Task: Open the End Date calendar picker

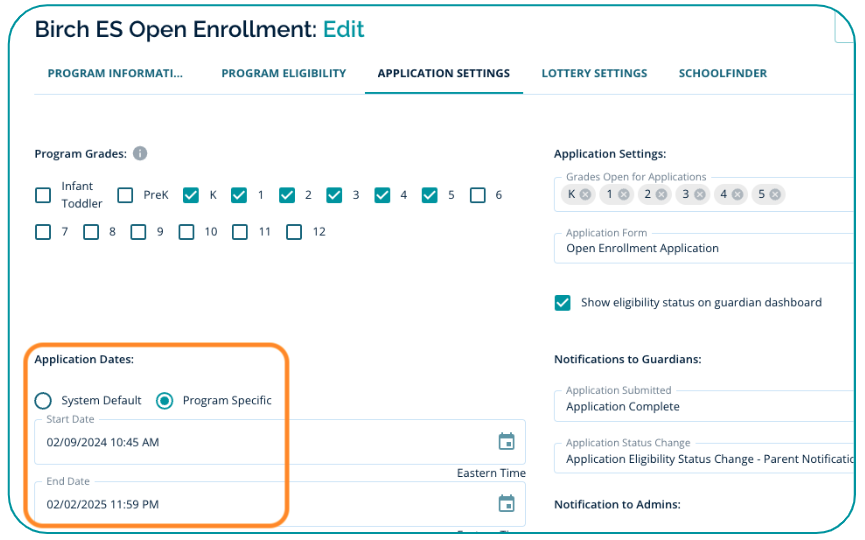Action: coord(506,504)
